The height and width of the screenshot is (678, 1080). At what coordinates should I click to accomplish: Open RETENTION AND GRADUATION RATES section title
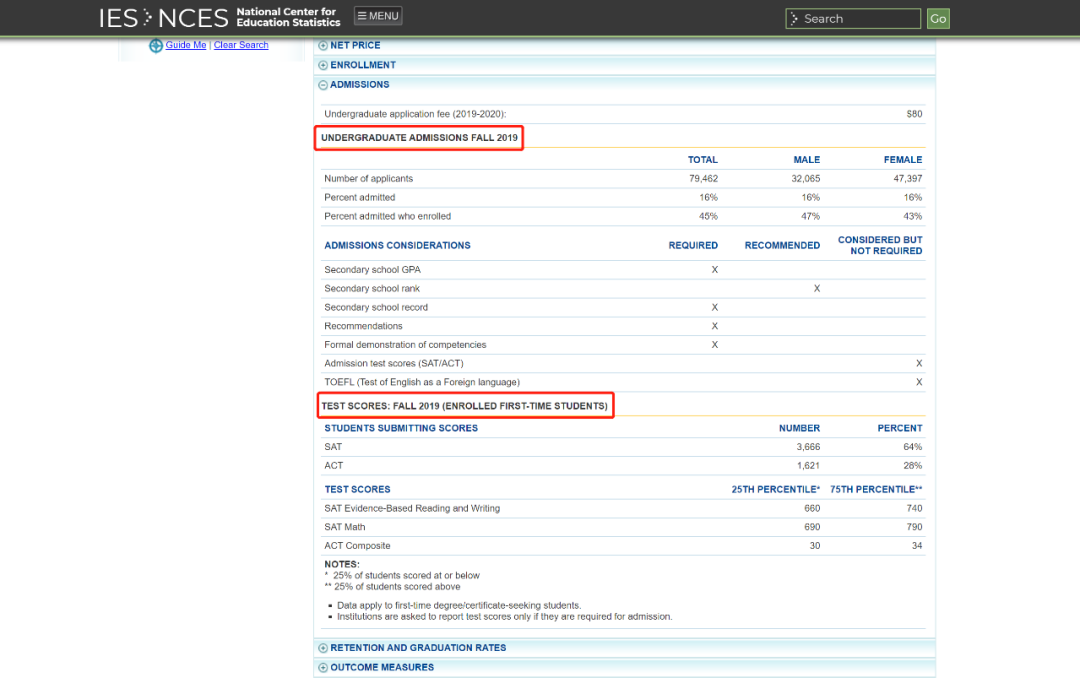[418, 648]
